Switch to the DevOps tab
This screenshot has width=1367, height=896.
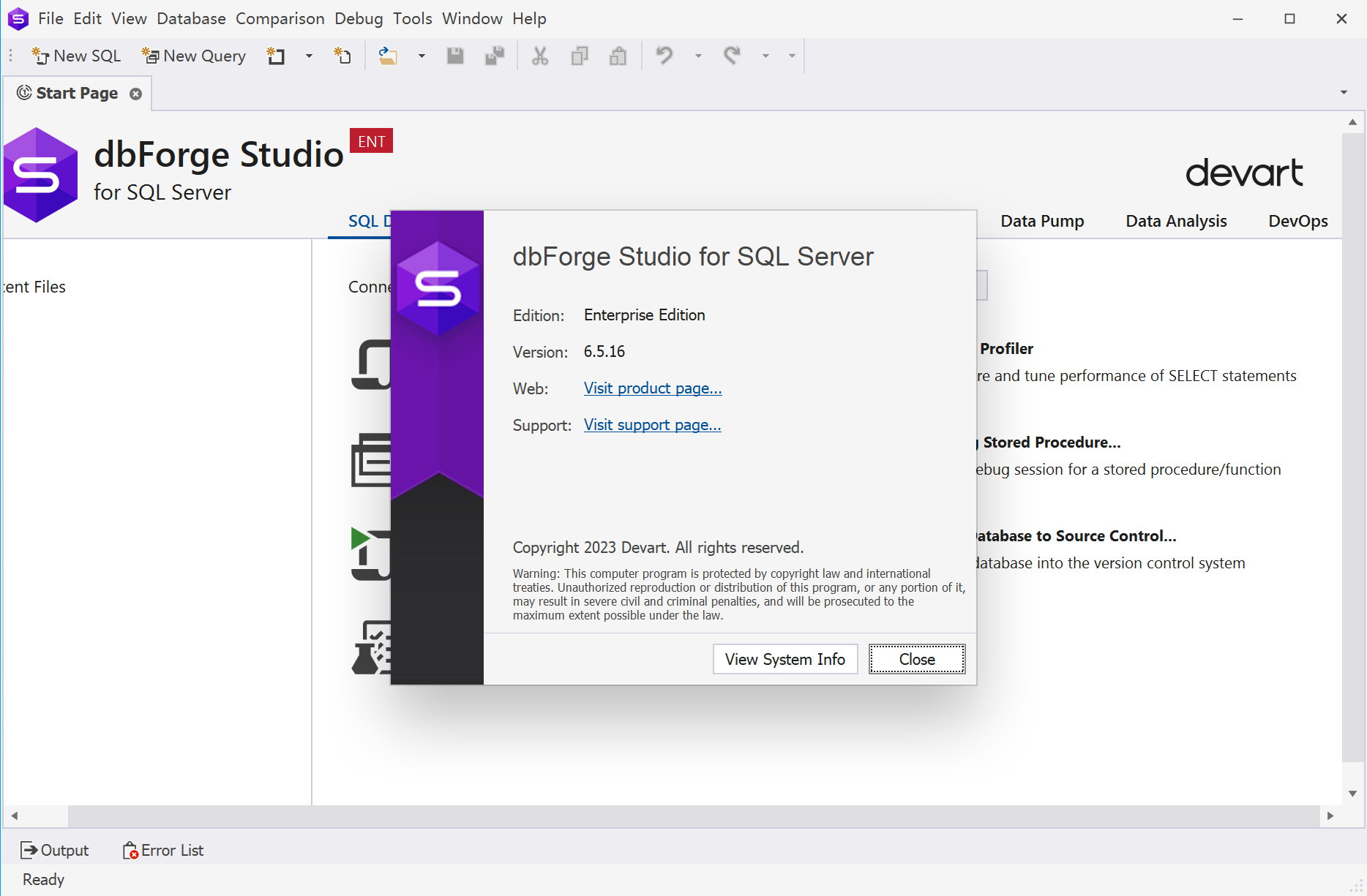1297,221
